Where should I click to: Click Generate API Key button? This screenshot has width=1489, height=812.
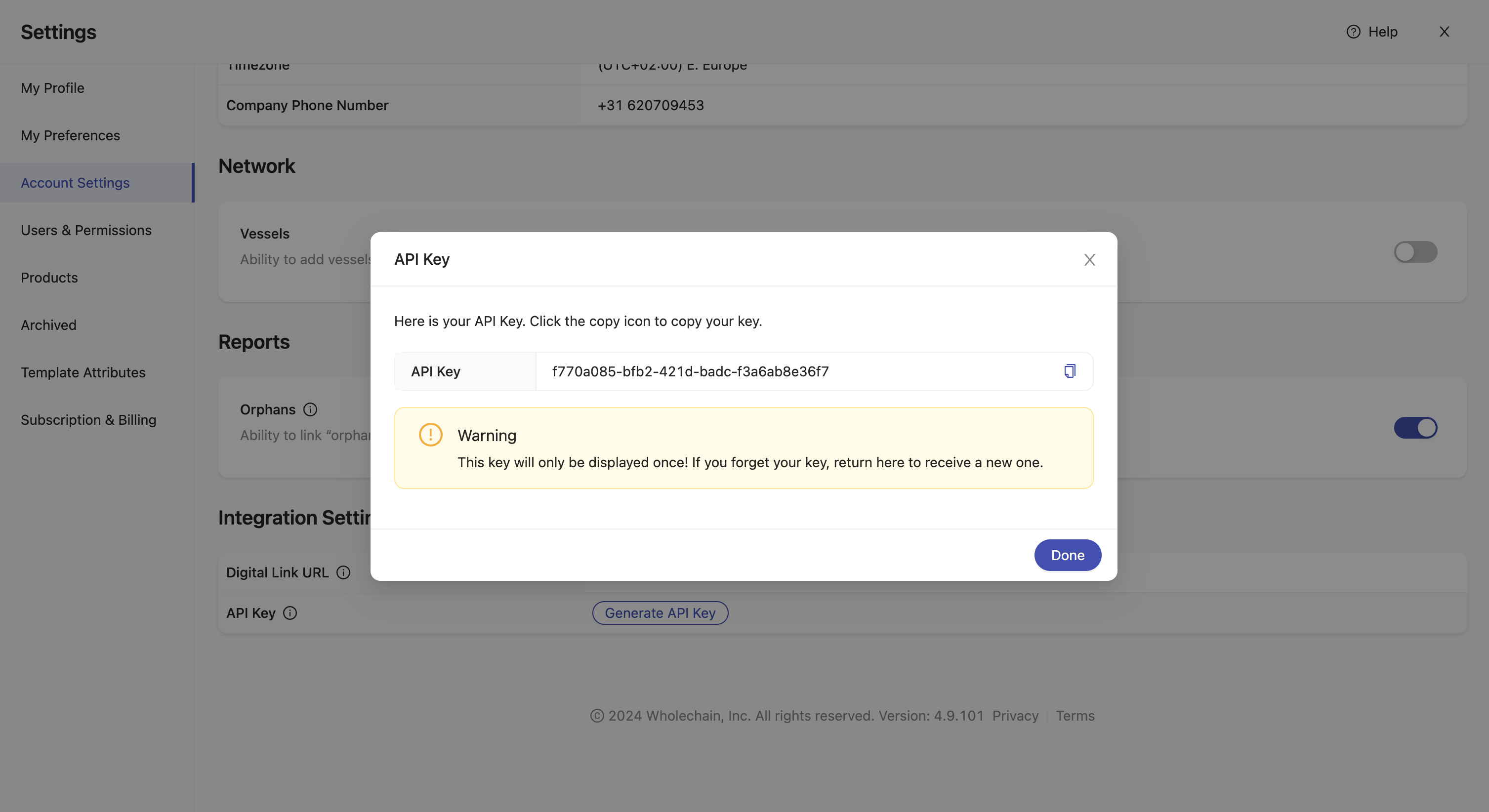(x=660, y=613)
